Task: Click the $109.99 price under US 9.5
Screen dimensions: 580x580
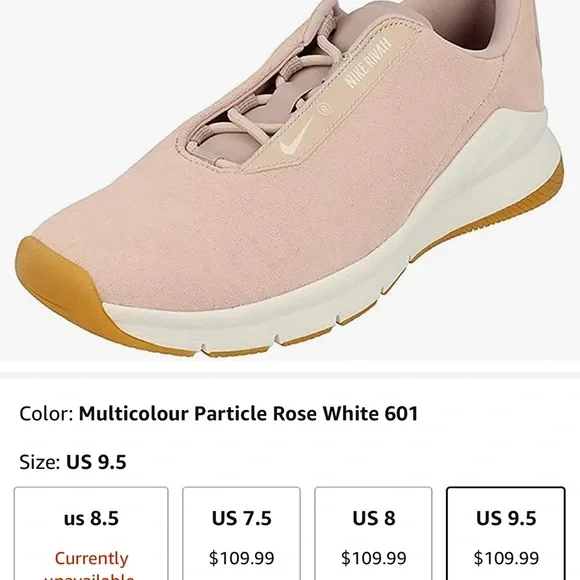Action: [x=506, y=558]
